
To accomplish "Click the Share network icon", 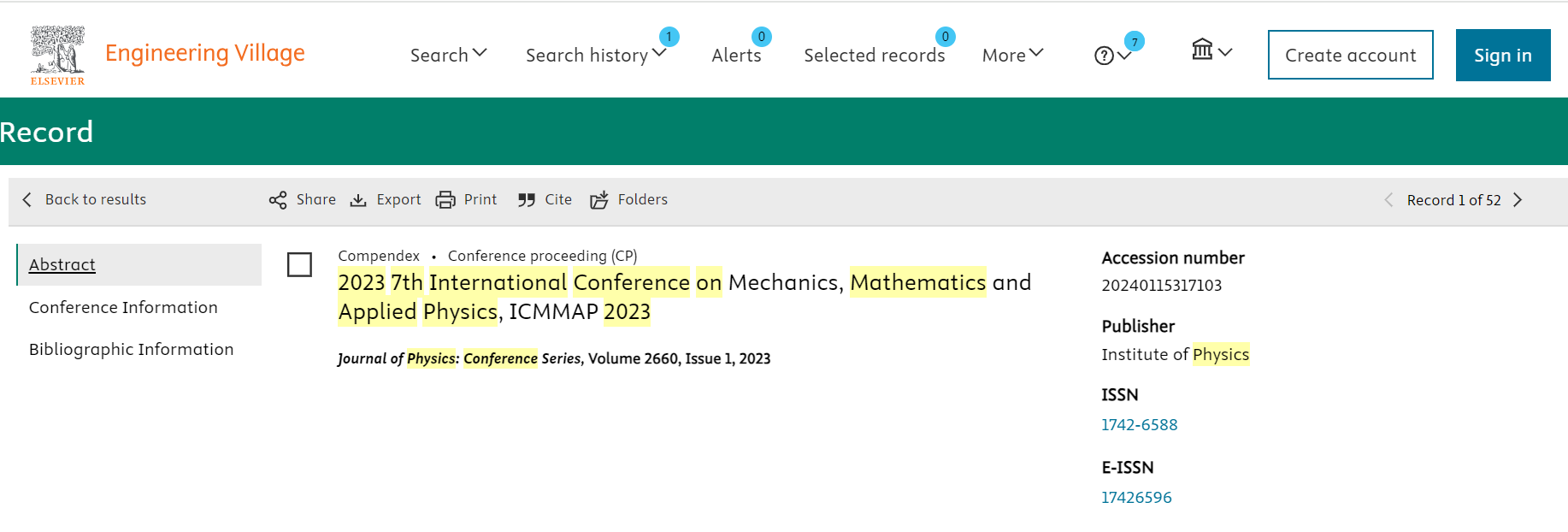I will point(278,200).
